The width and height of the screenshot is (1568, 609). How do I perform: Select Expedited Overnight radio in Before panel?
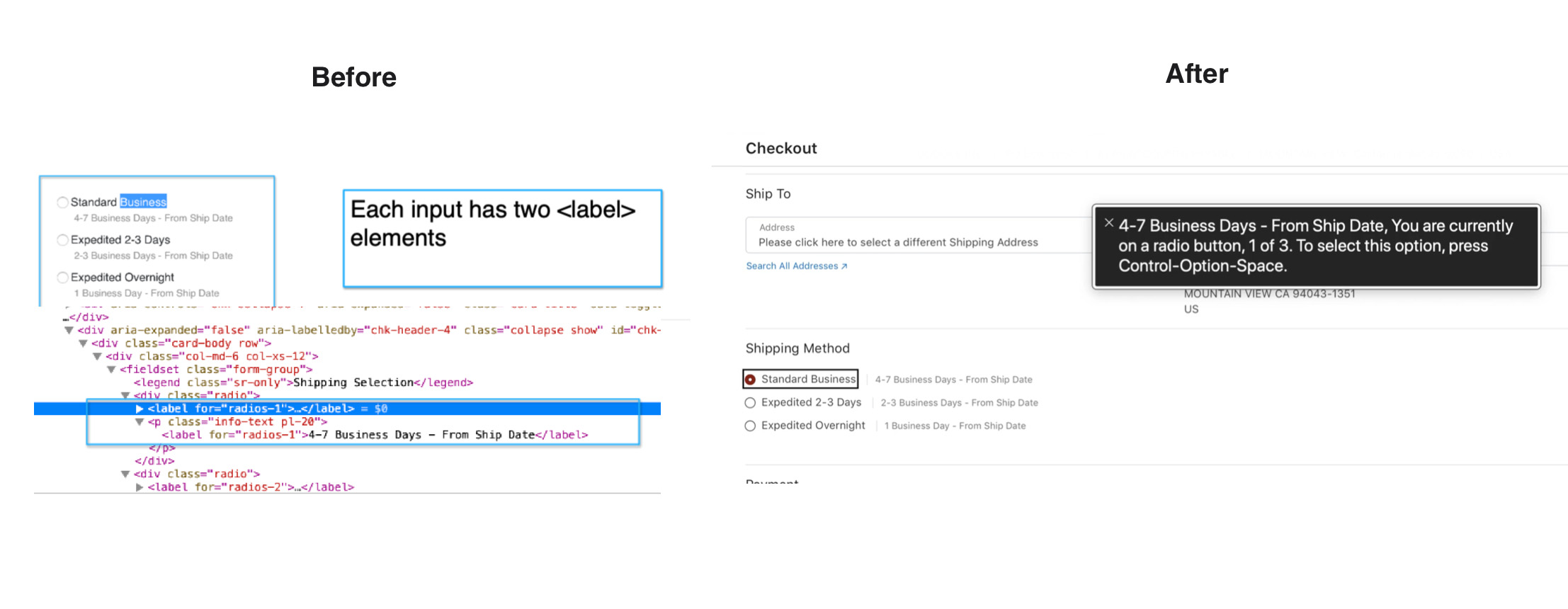63,278
